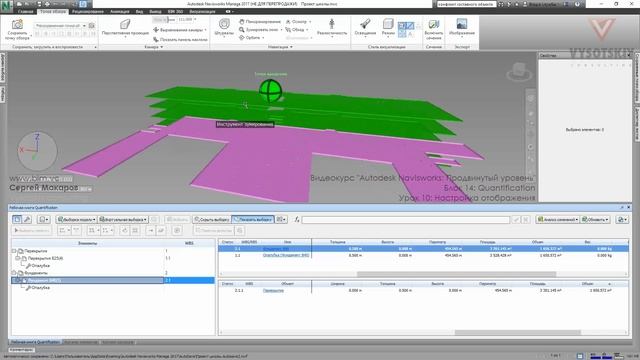Select the Zoom Window tool
The image size is (640, 360).
[x=260, y=30]
